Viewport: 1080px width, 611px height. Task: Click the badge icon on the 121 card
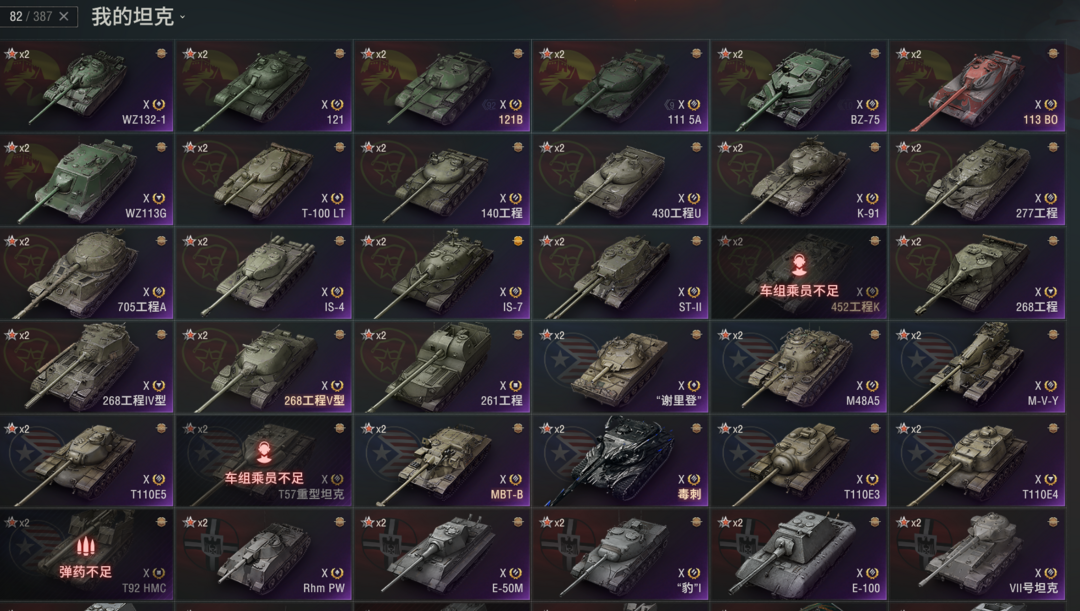pos(340,53)
